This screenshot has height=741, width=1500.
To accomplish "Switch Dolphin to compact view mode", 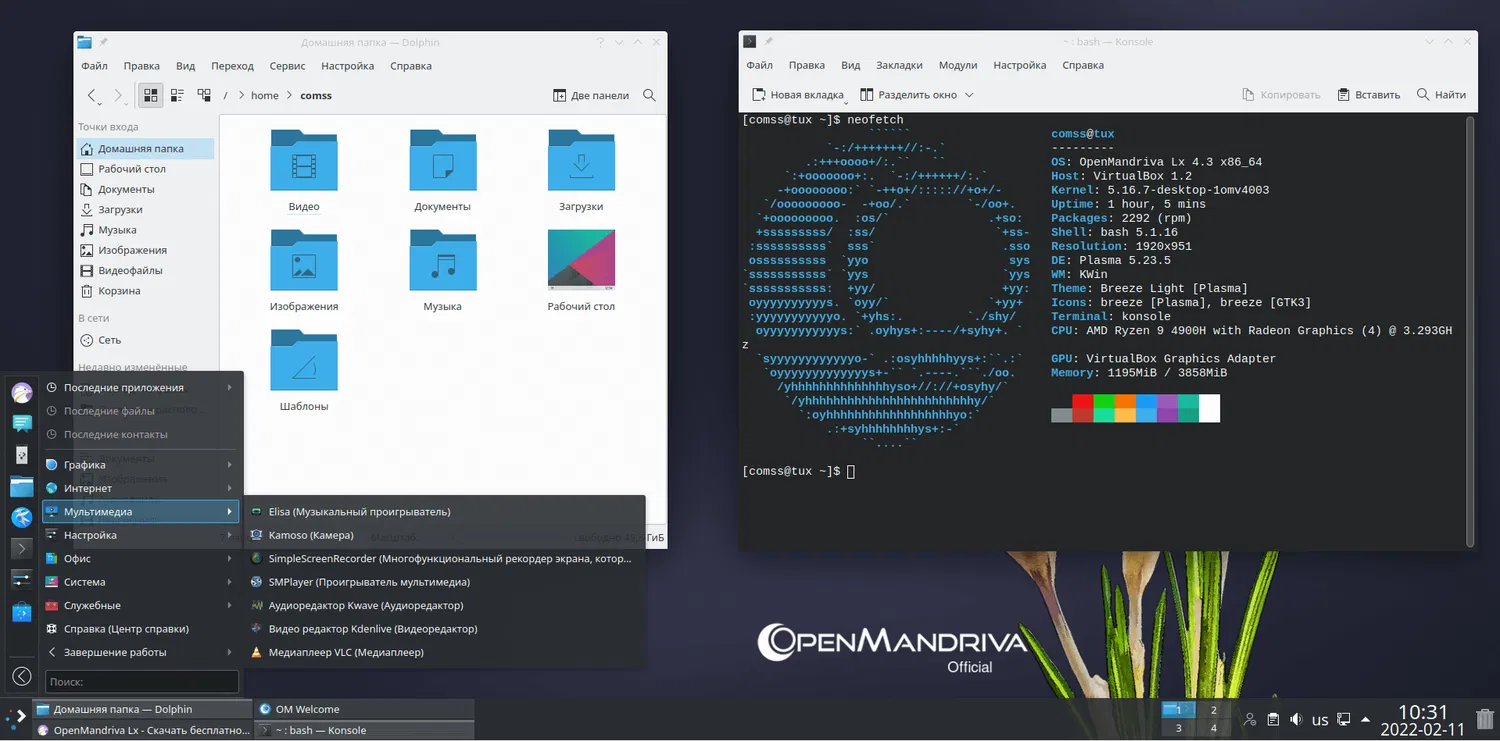I will [177, 95].
